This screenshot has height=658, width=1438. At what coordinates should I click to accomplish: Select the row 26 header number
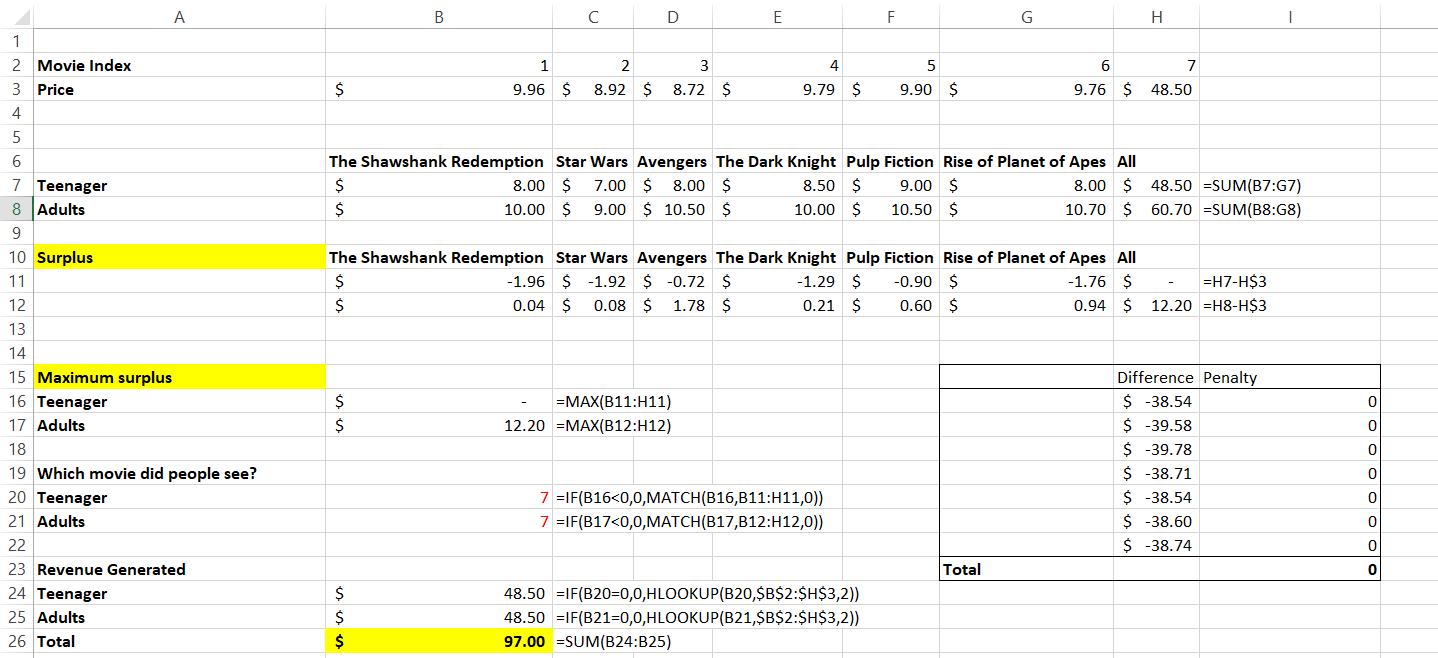[16, 642]
